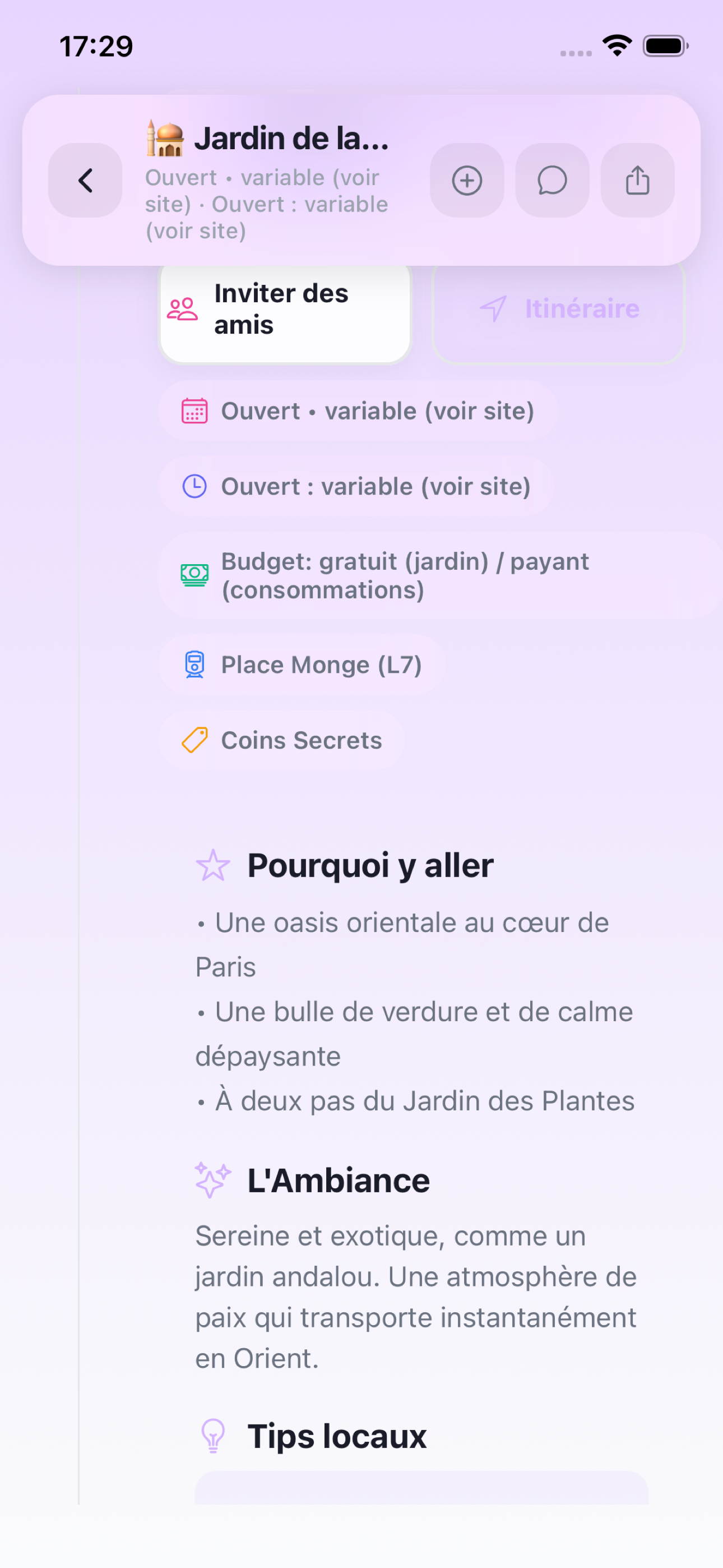The image size is (723, 1568).
Task: Tap the plus circle add button
Action: click(467, 180)
